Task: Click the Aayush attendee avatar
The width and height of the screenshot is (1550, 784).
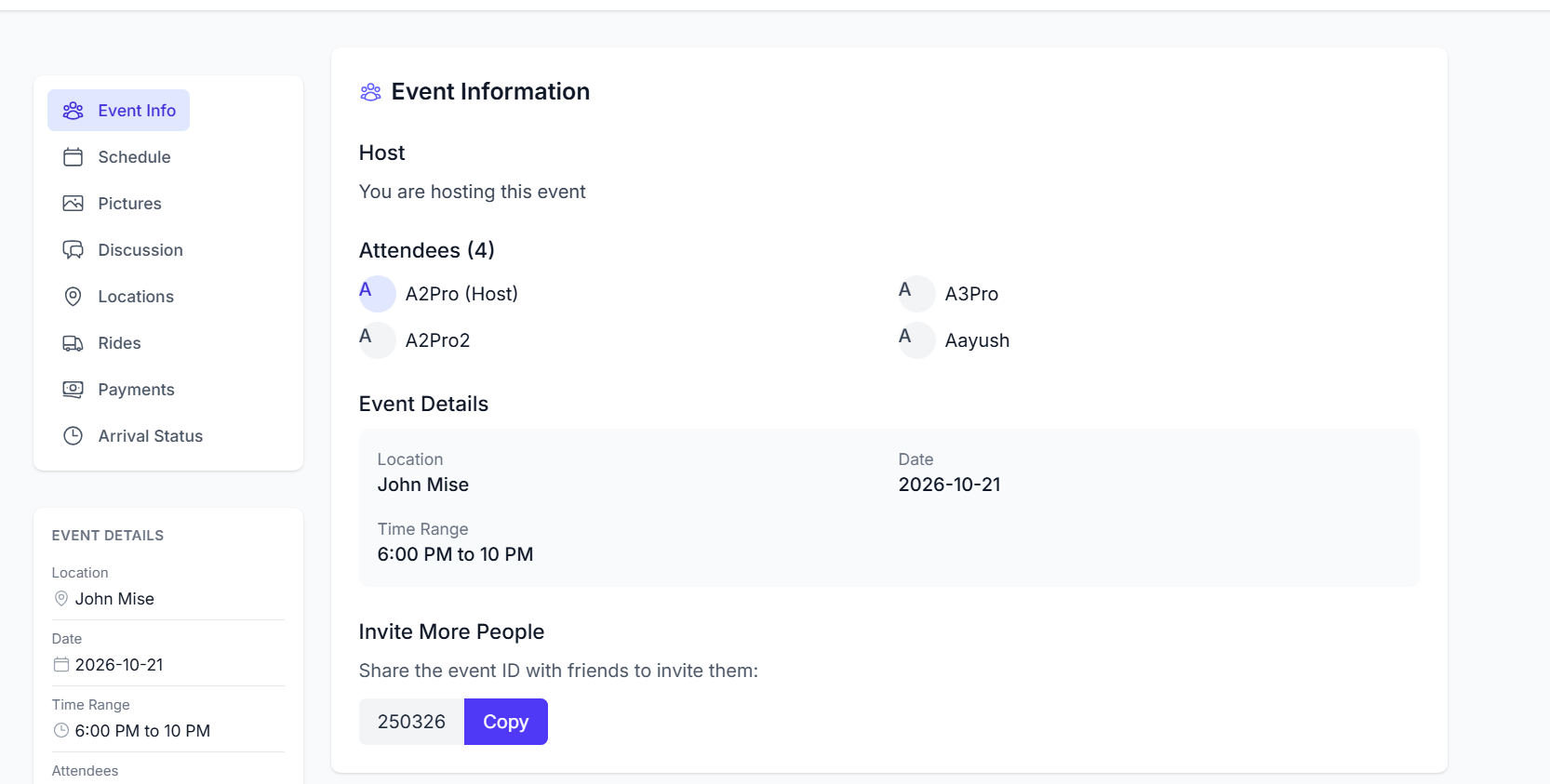Action: [916, 340]
